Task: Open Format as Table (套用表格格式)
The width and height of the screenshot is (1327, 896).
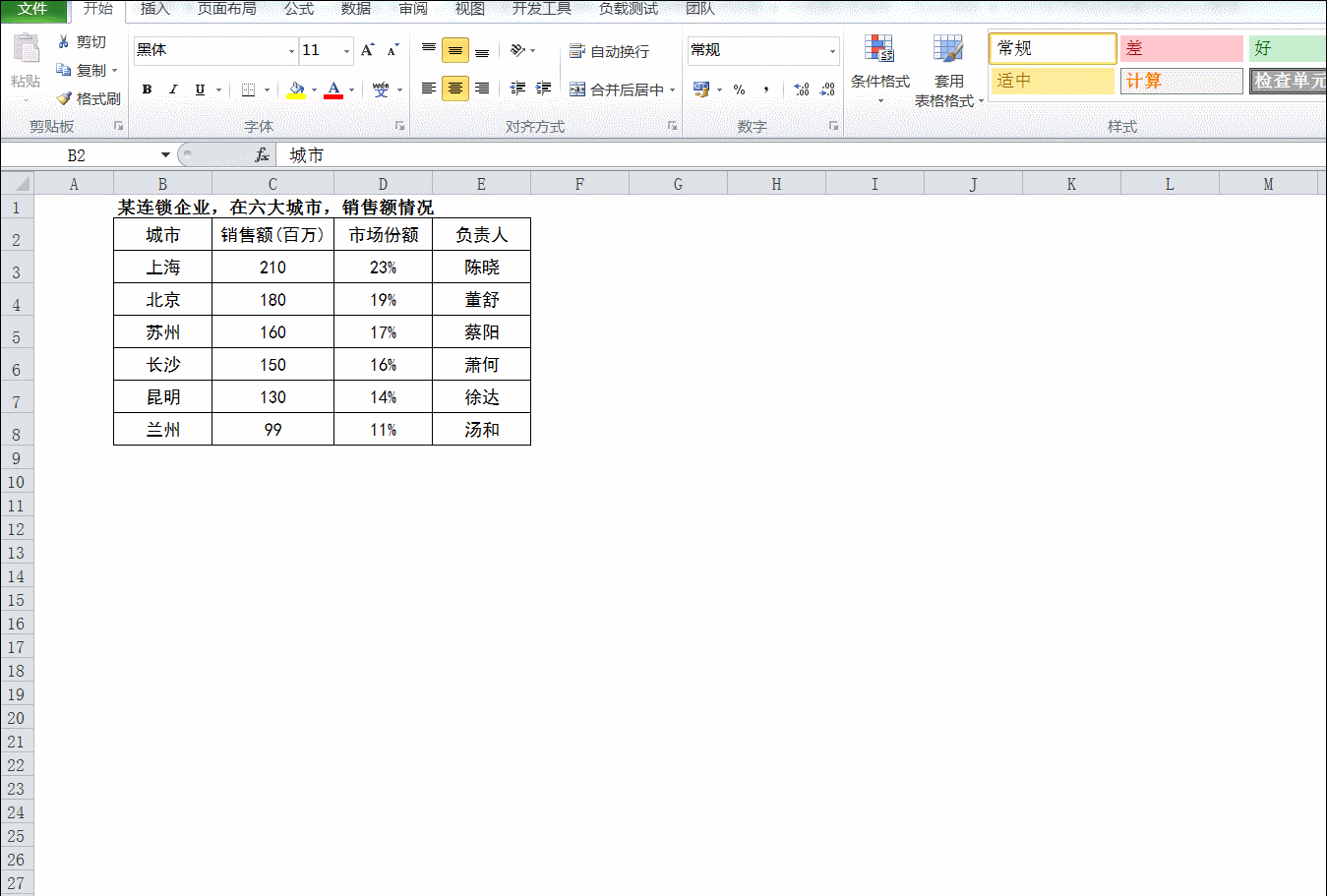Action: pyautogui.click(x=948, y=71)
